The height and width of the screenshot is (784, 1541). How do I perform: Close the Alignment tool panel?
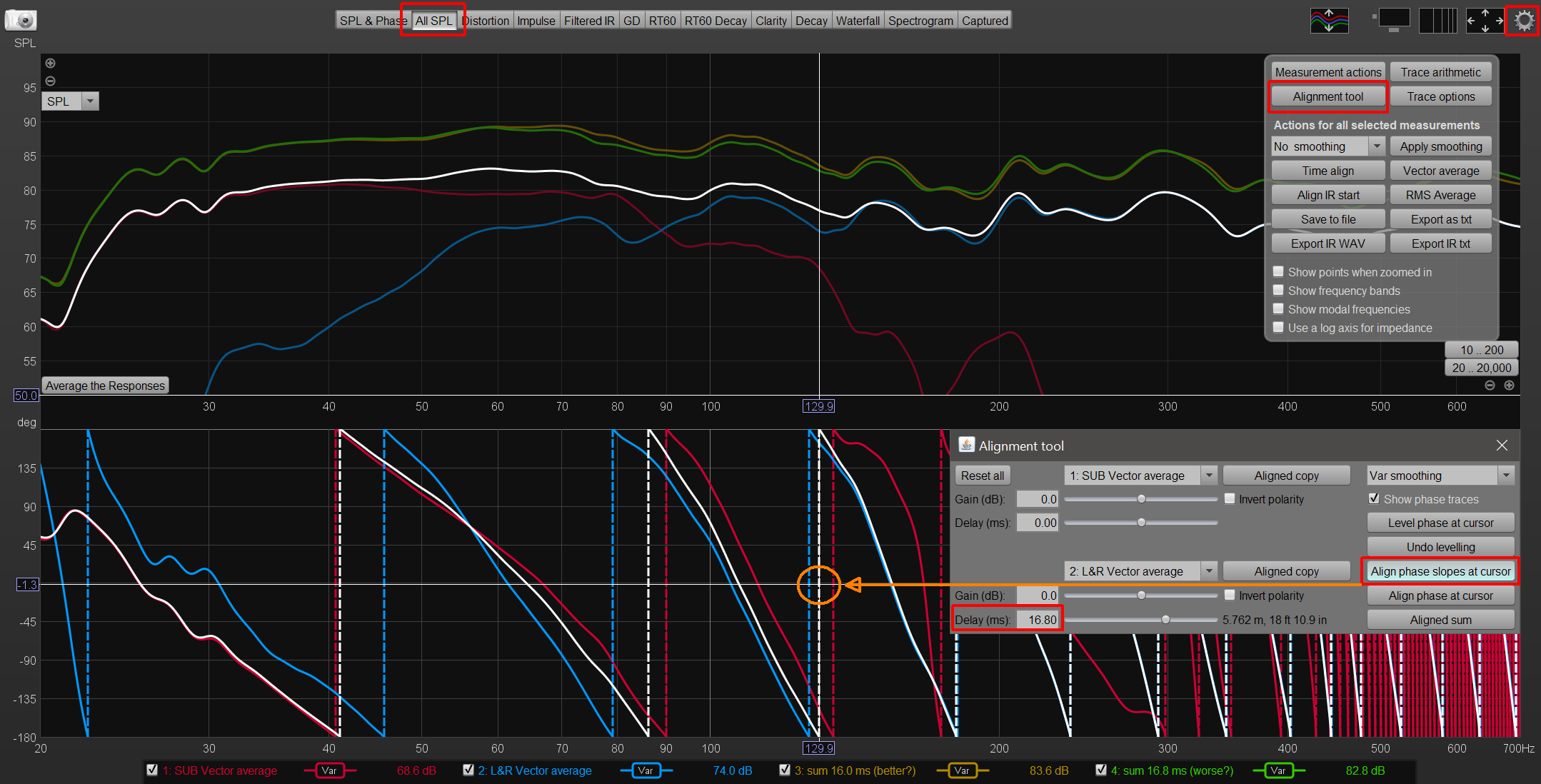[x=1502, y=446]
